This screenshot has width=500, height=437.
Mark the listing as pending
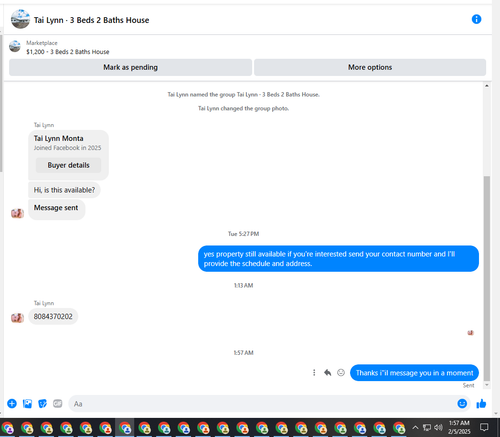tap(130, 67)
